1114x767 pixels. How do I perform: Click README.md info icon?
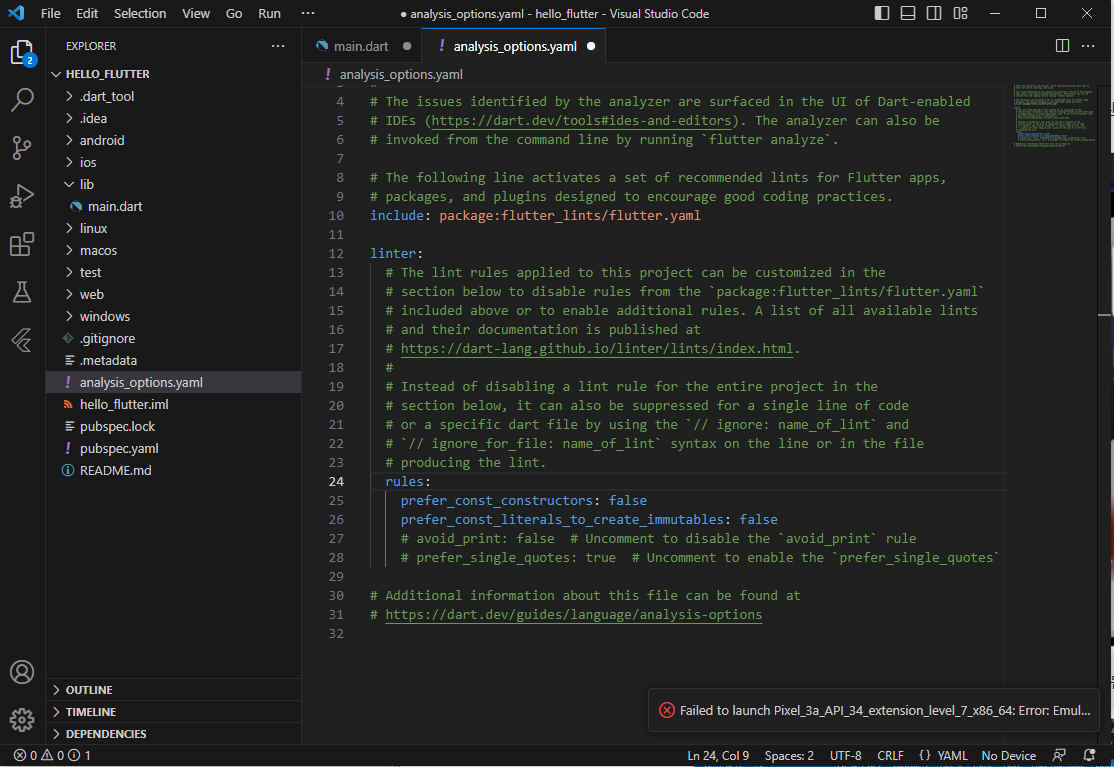(x=67, y=471)
